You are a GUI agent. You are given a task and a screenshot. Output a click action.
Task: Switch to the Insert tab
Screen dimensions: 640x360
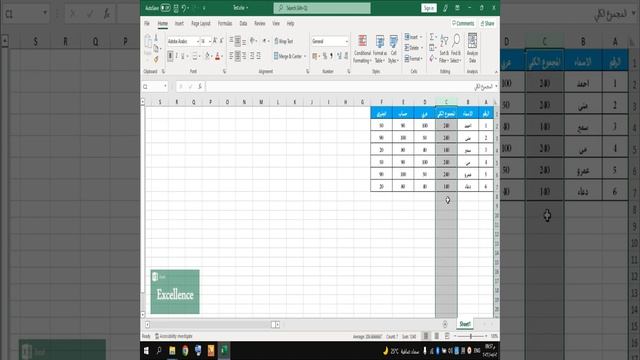(179, 24)
